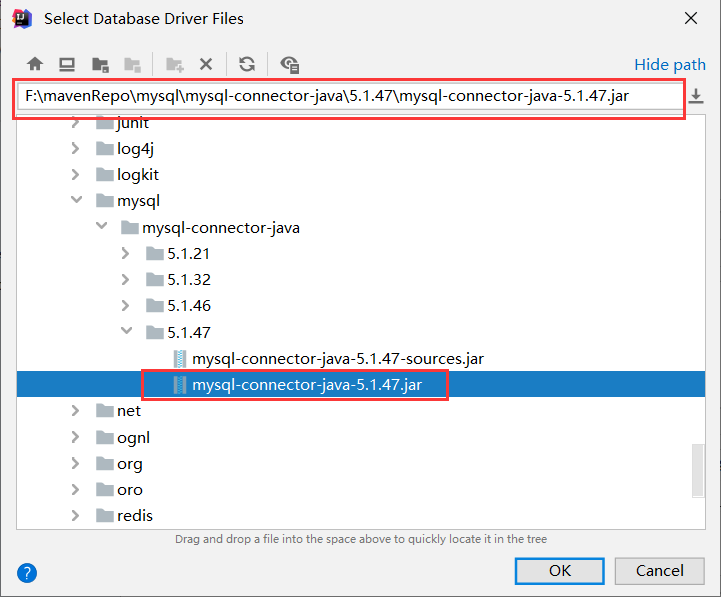Expand the 5.1.32 folder
The image size is (721, 597).
pos(125,279)
